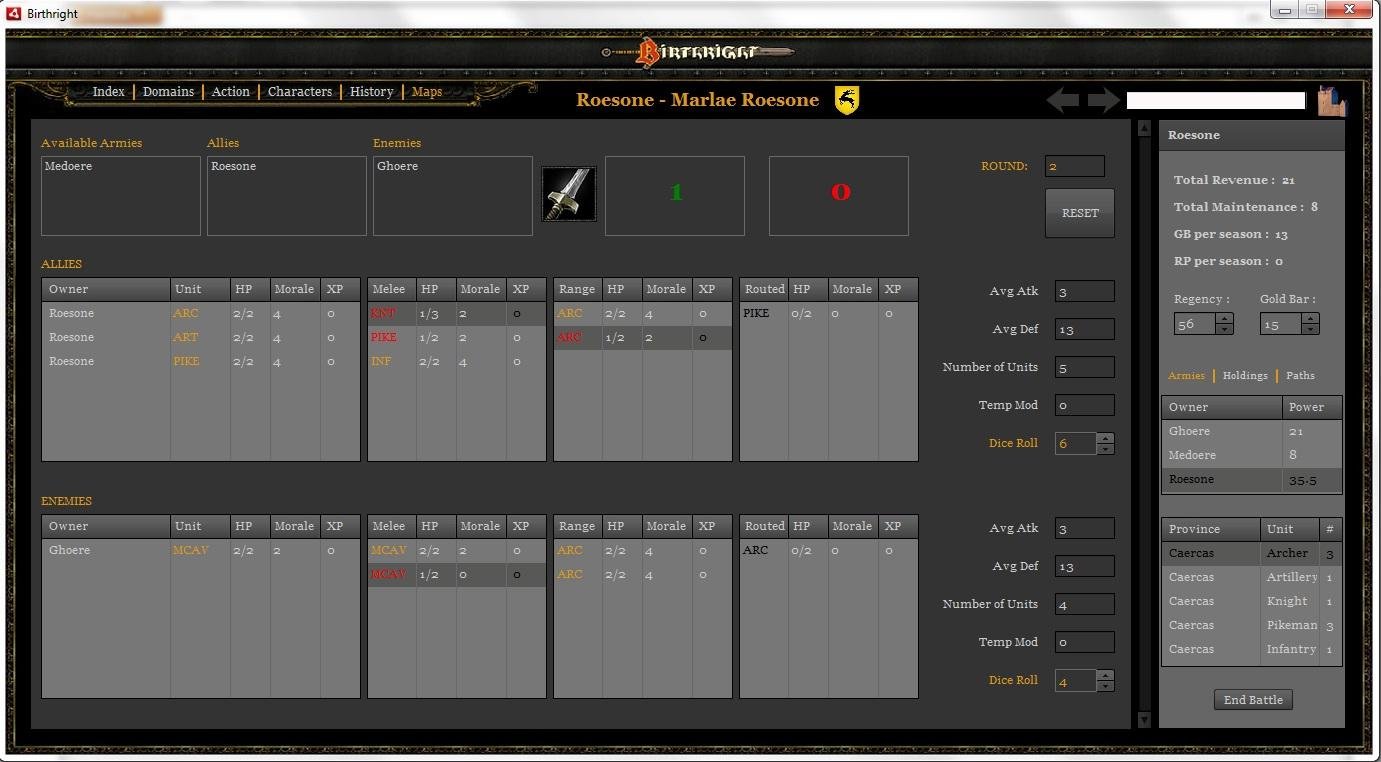Click the RESET button
Screen dimensions: 1381x762
(1080, 213)
